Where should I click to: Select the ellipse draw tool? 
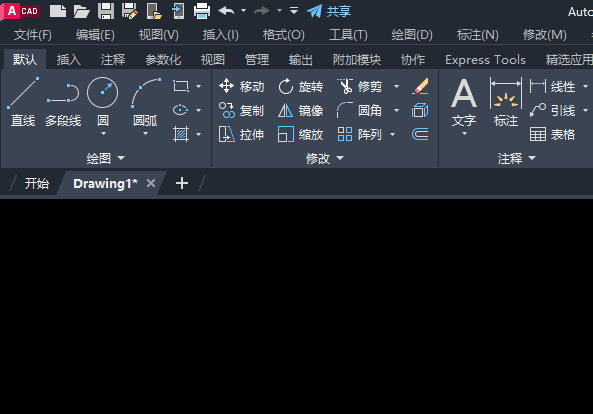181,110
